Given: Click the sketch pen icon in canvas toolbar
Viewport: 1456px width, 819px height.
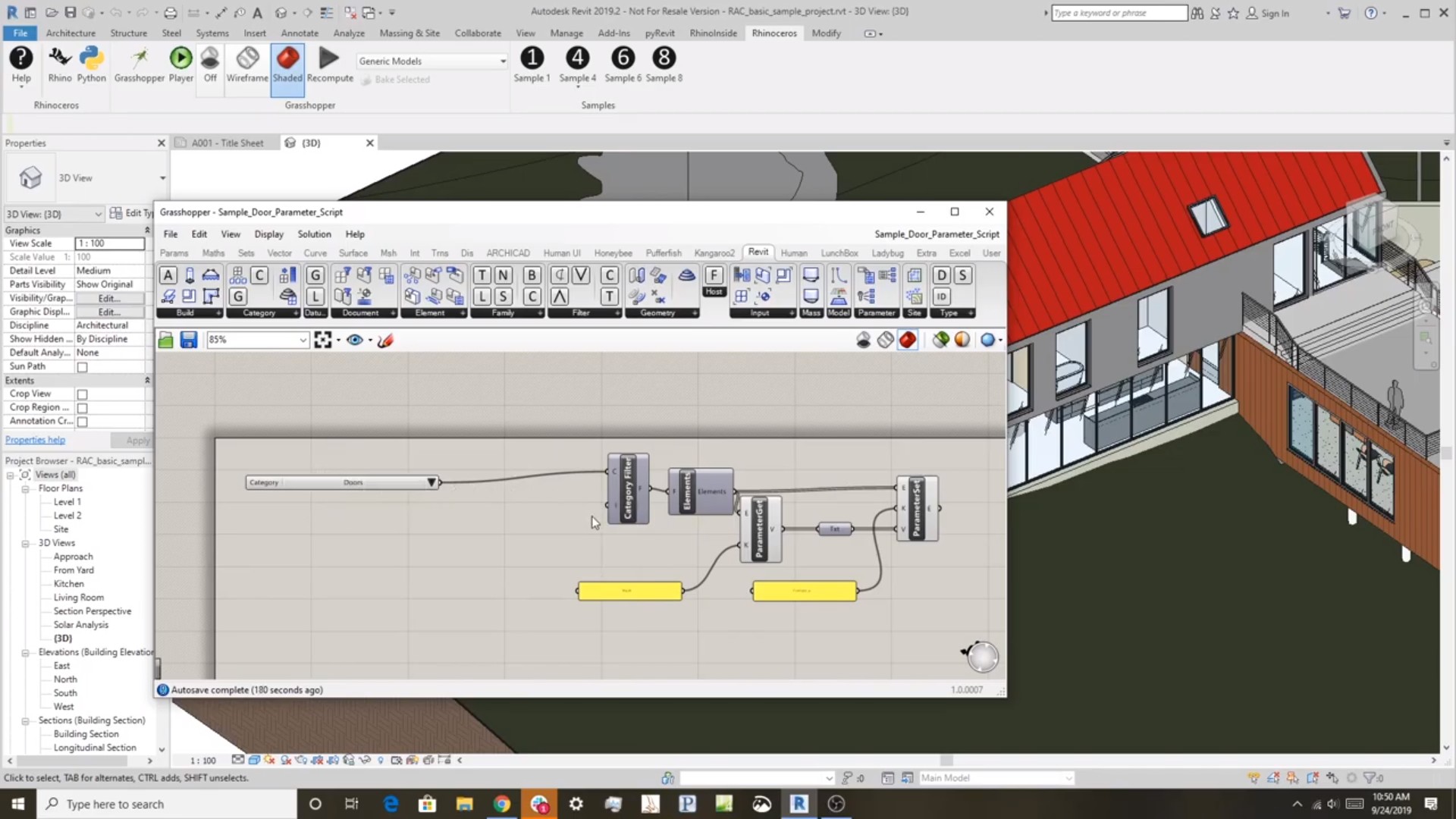Looking at the screenshot, I should click(x=385, y=340).
